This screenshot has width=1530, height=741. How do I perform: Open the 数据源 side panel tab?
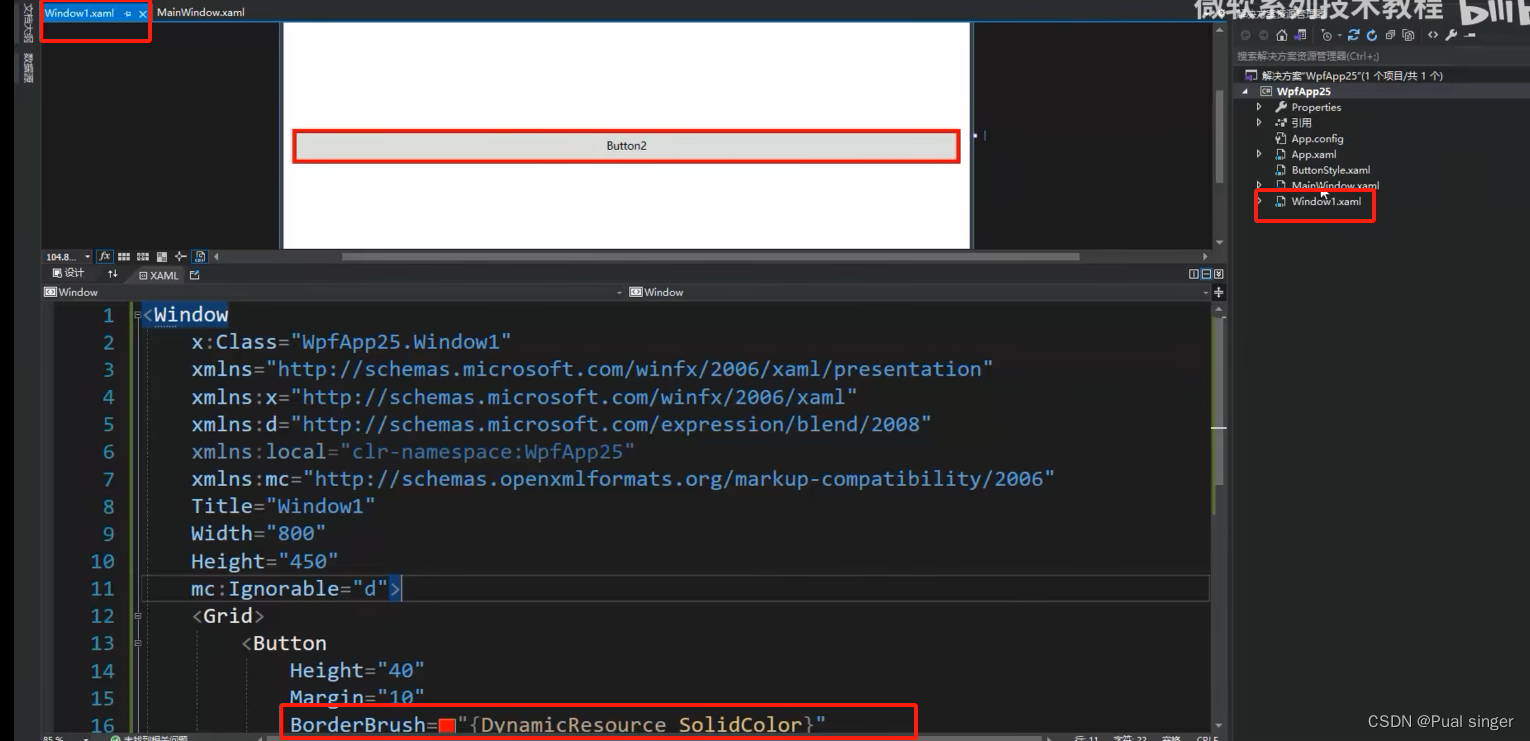(28, 69)
